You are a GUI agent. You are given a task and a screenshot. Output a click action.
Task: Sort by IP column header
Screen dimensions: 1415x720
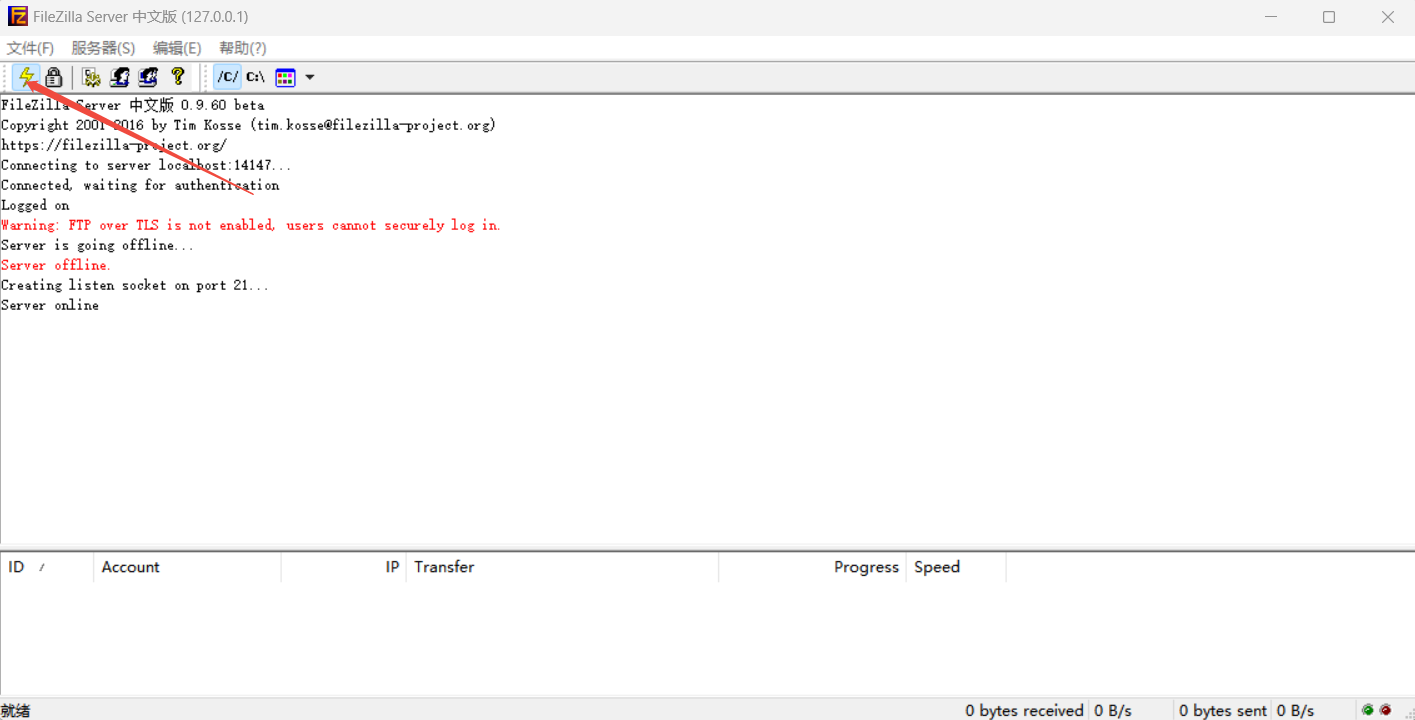pyautogui.click(x=343, y=567)
